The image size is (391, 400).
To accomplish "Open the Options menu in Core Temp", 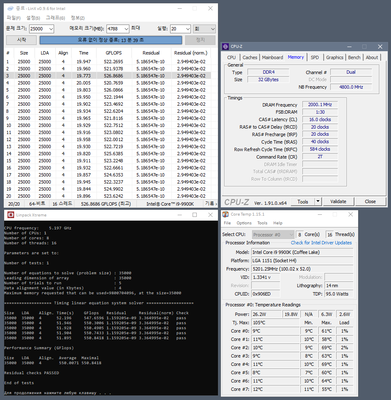I will (244, 223).
